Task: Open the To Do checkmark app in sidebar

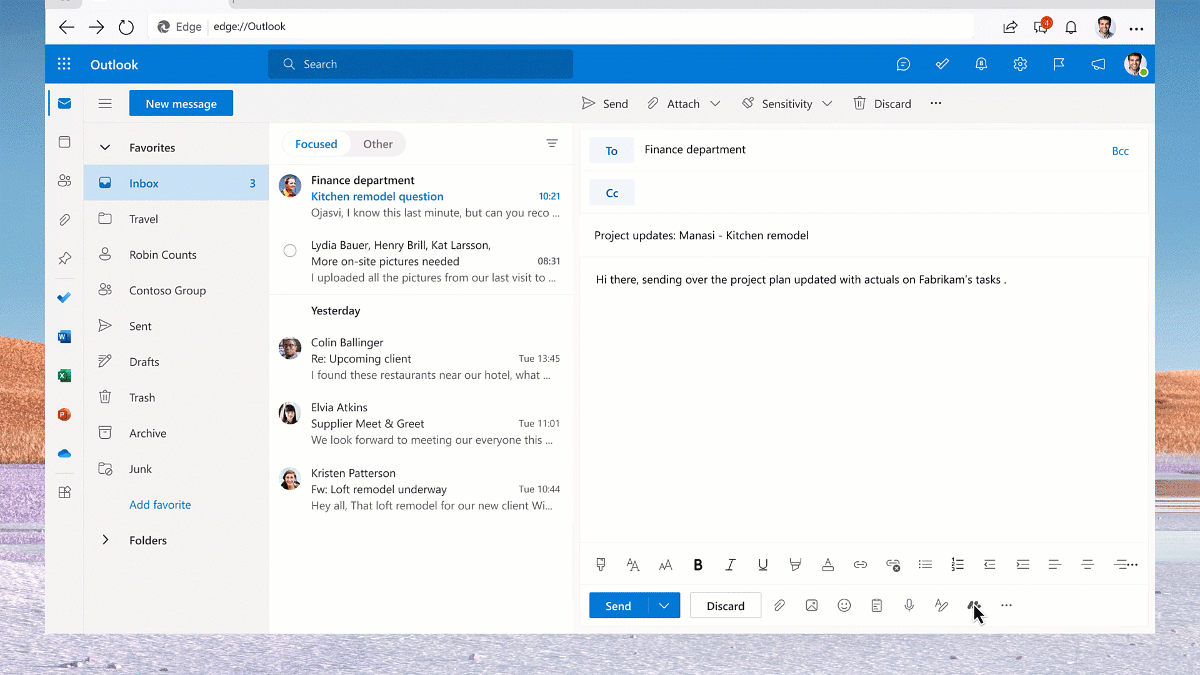Action: (x=64, y=298)
